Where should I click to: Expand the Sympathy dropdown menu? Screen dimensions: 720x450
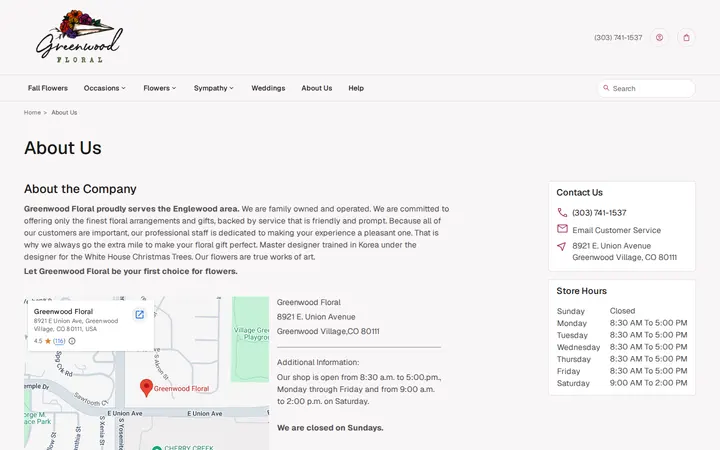pos(214,88)
